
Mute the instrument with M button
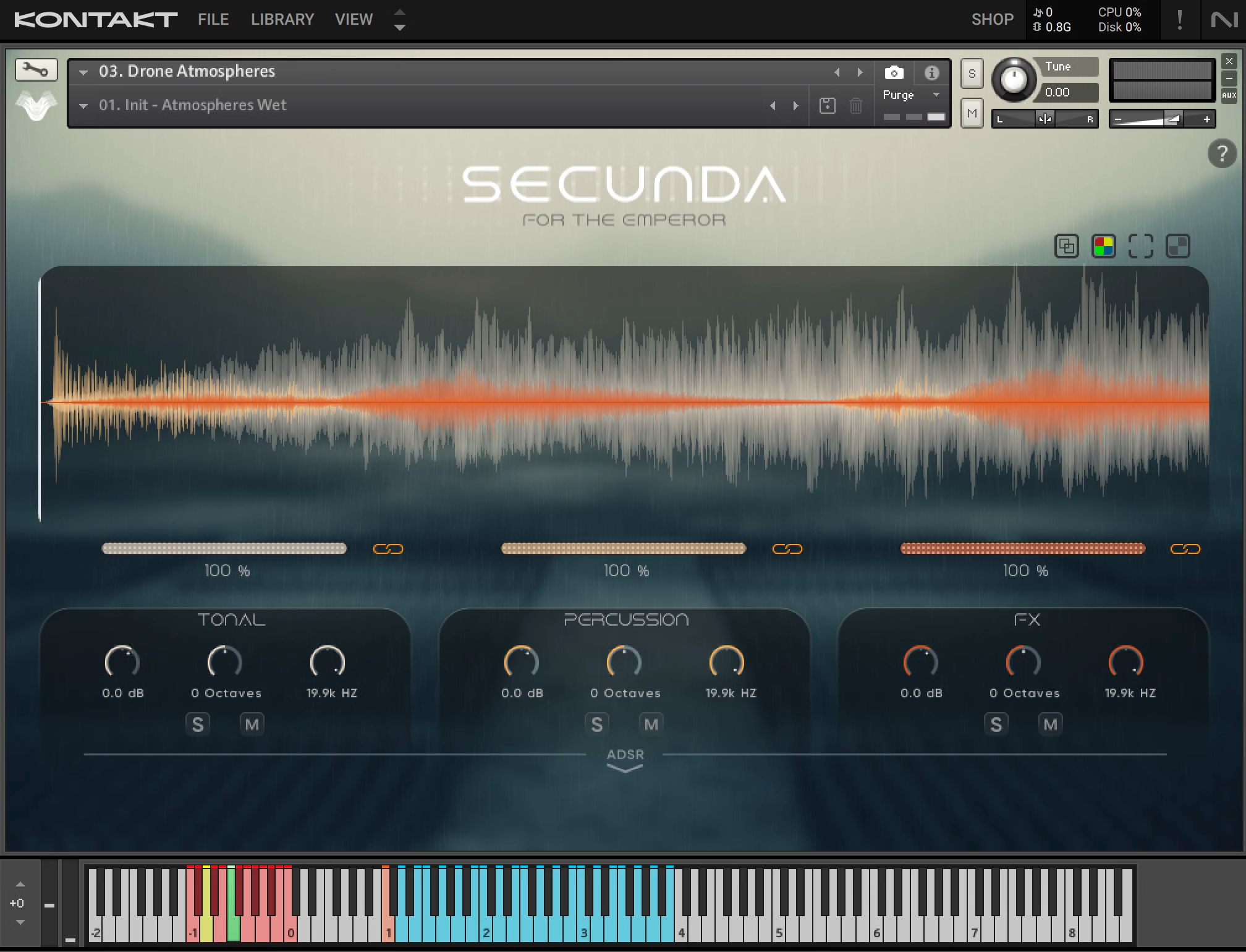point(972,113)
